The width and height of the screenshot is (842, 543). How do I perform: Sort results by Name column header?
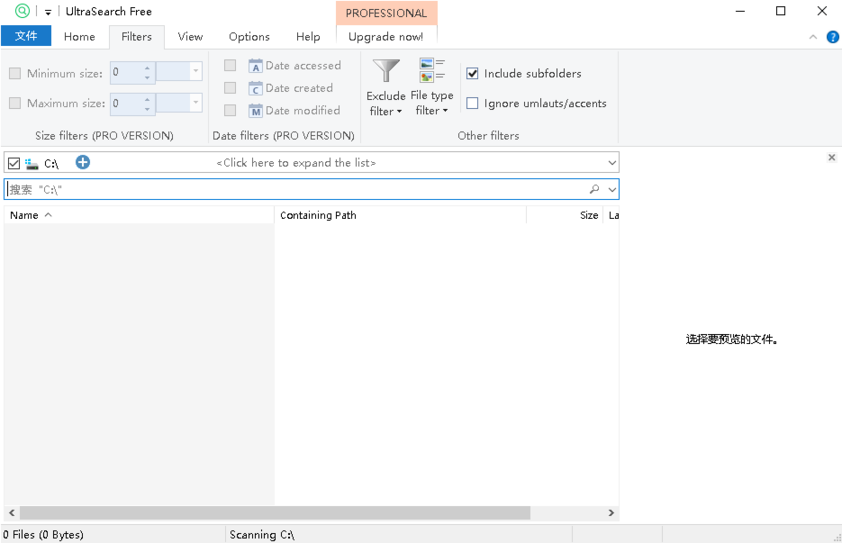(24, 215)
